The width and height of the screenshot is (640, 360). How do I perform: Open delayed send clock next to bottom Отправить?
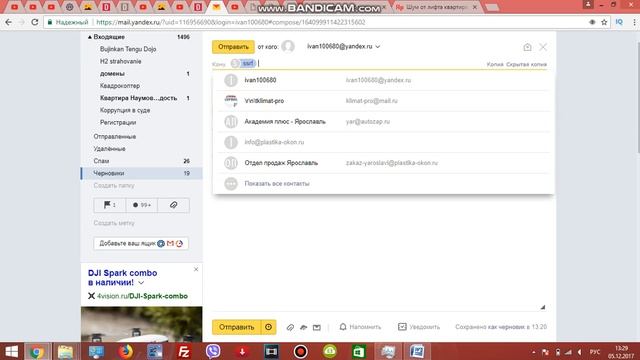tap(269, 327)
